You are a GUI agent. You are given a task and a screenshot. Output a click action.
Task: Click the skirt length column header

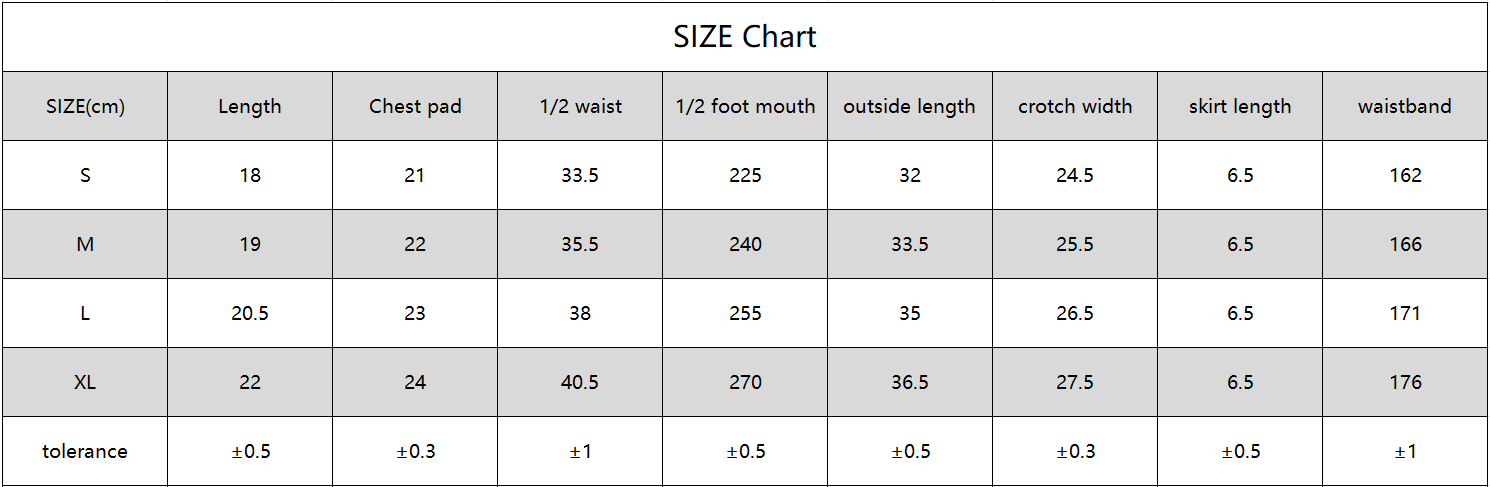(x=1240, y=106)
